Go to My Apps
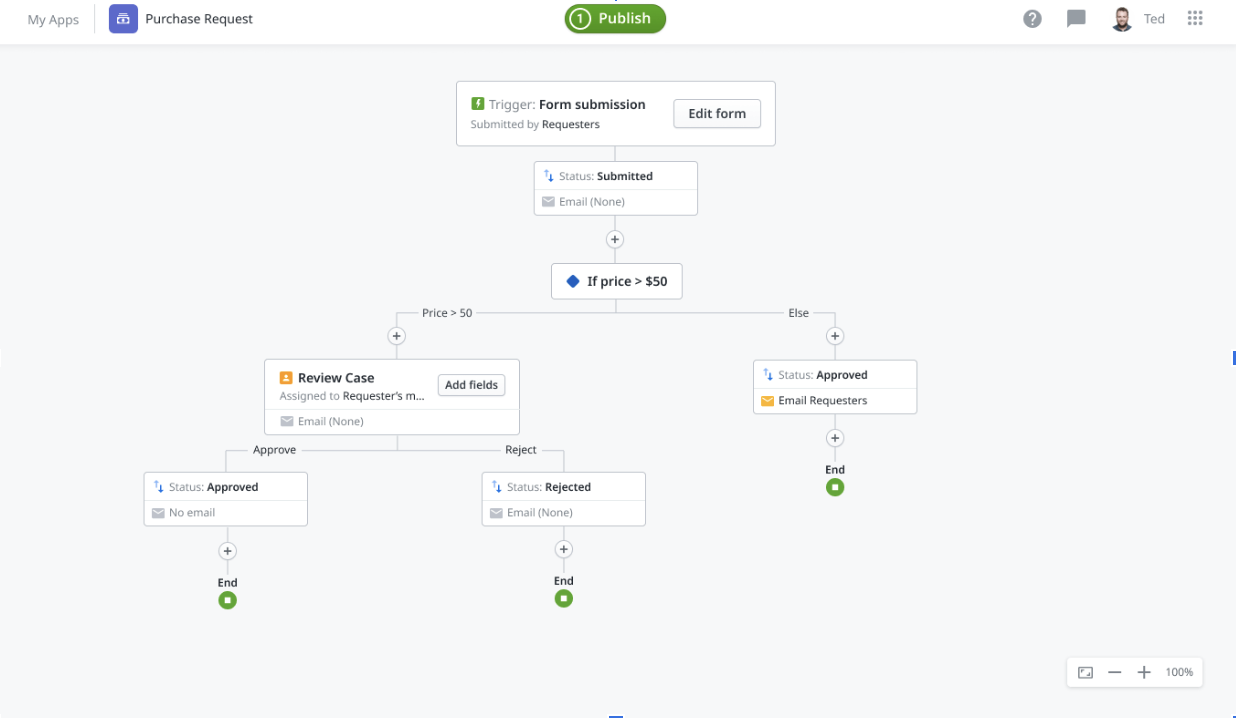The width and height of the screenshot is (1236, 718). [53, 20]
